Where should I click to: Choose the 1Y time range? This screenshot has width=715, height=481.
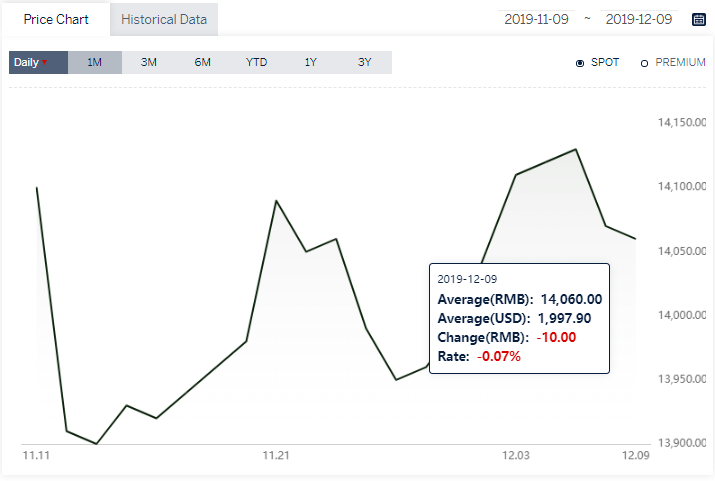click(x=311, y=62)
